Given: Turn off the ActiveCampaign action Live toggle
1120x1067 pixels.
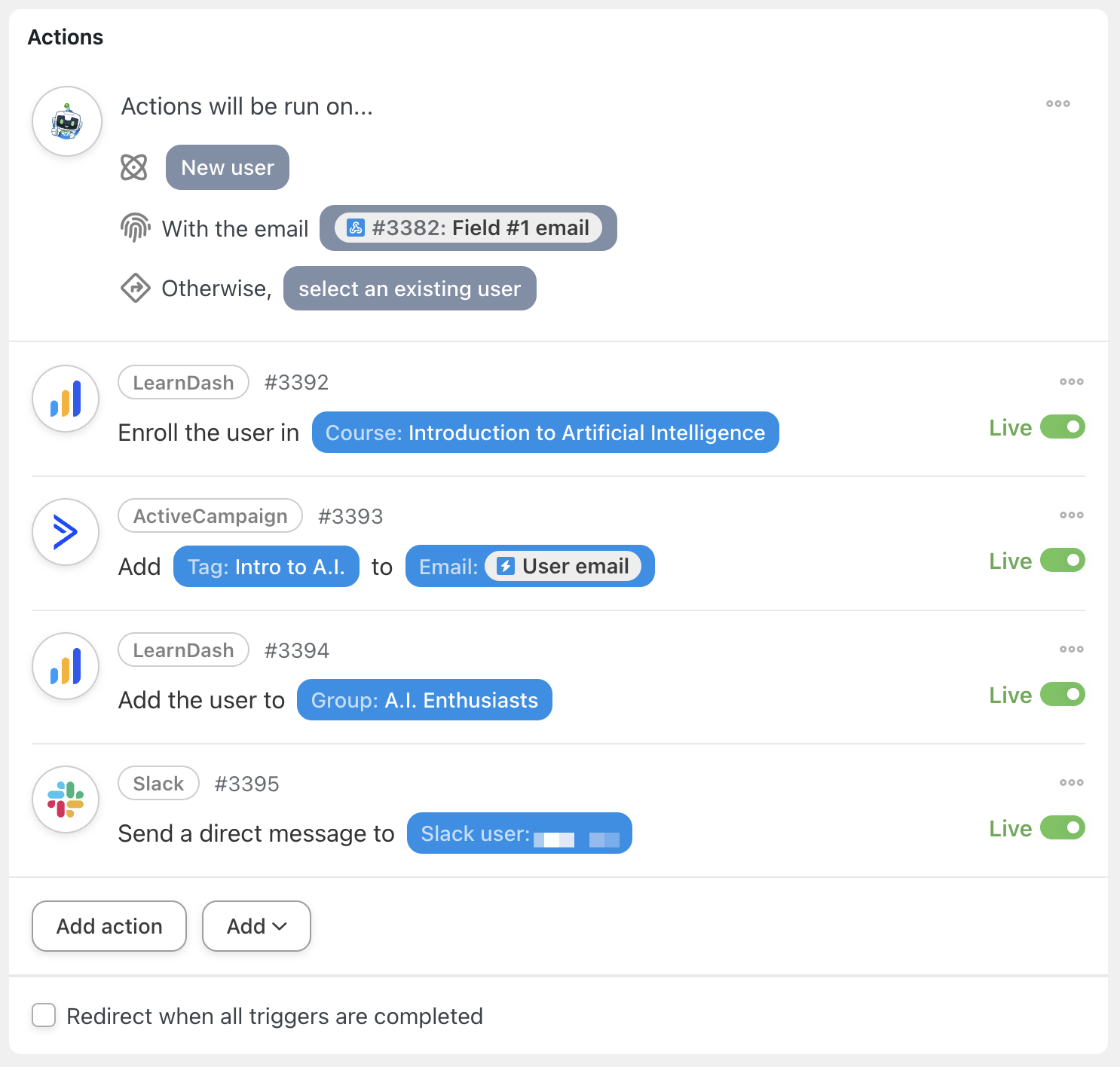Looking at the screenshot, I should (1062, 561).
